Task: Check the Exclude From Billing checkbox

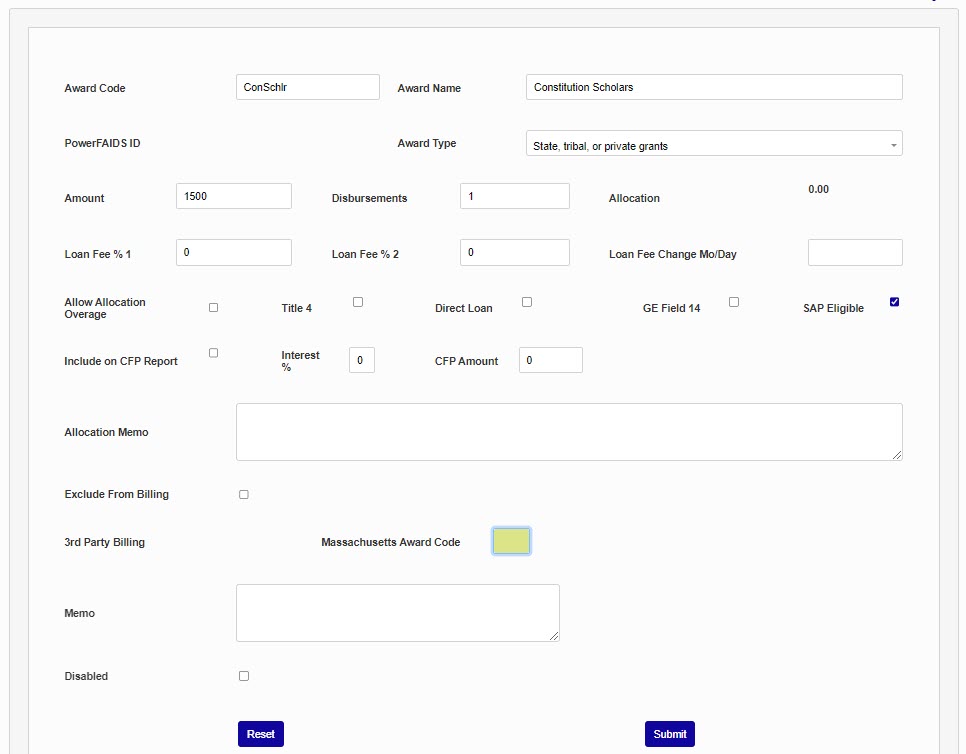Action: click(244, 494)
